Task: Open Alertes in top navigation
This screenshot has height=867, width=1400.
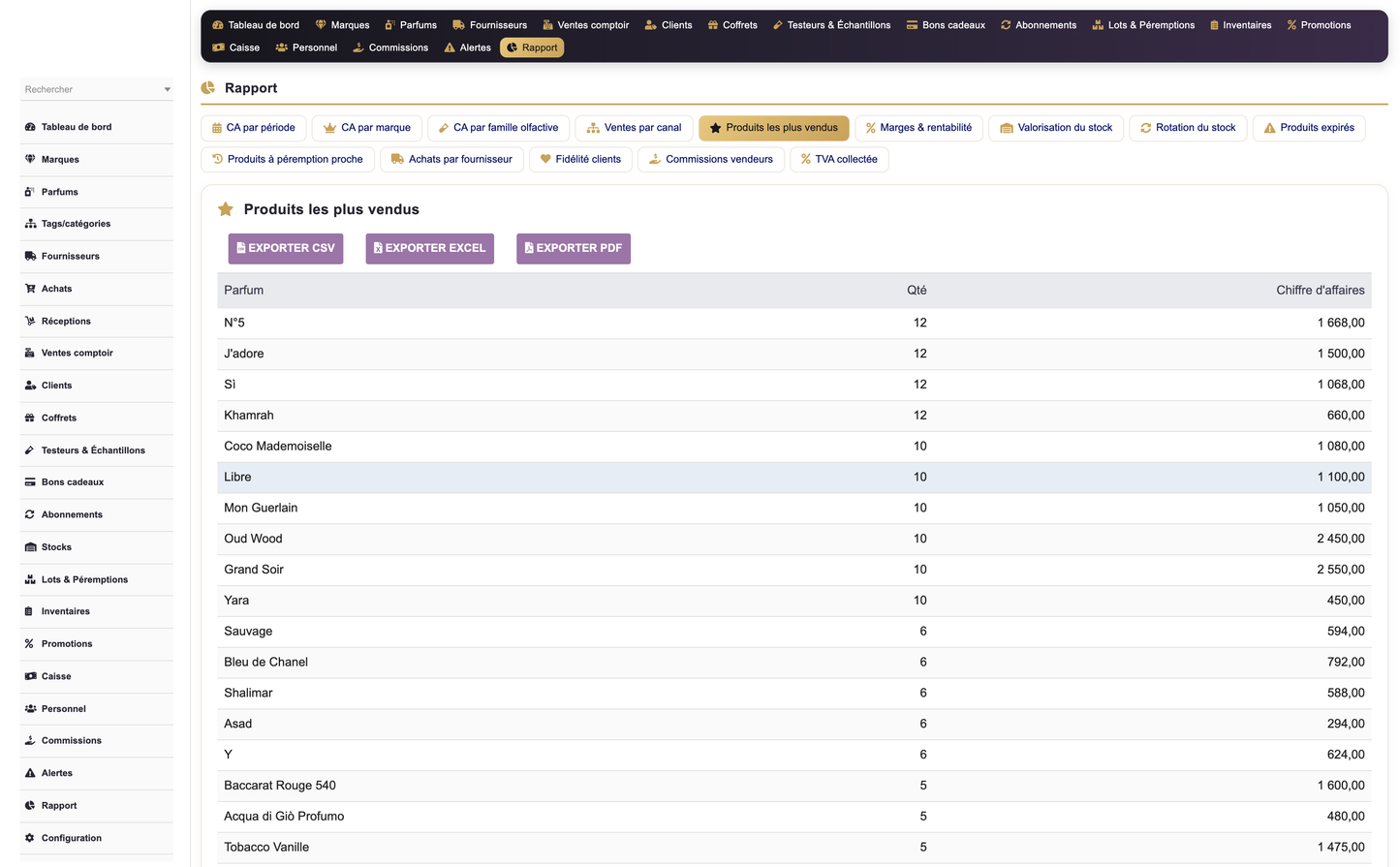Action: 467,47
